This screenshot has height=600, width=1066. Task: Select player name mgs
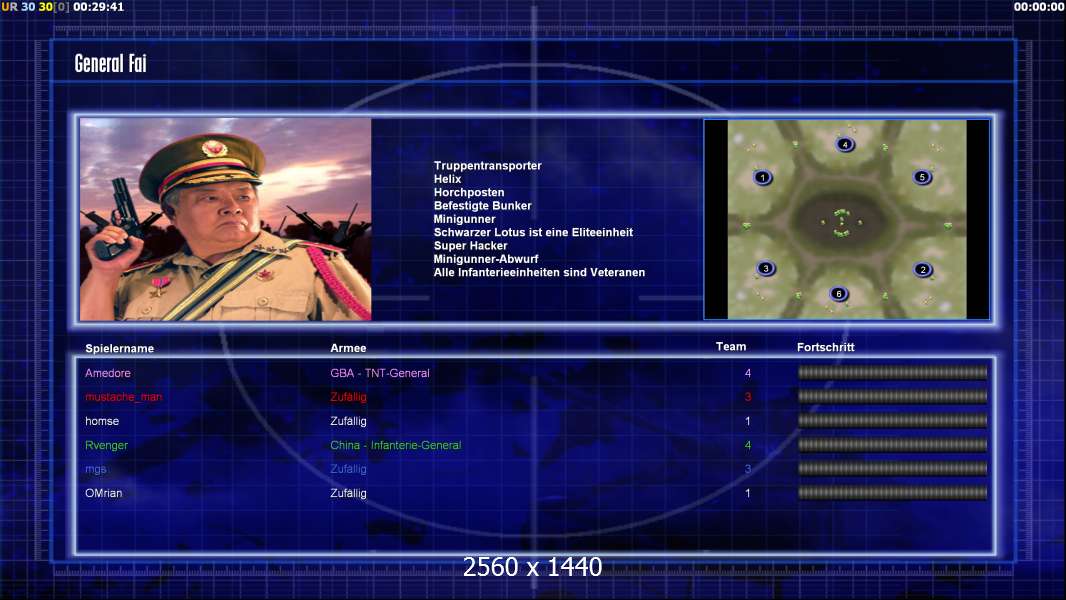coord(96,469)
